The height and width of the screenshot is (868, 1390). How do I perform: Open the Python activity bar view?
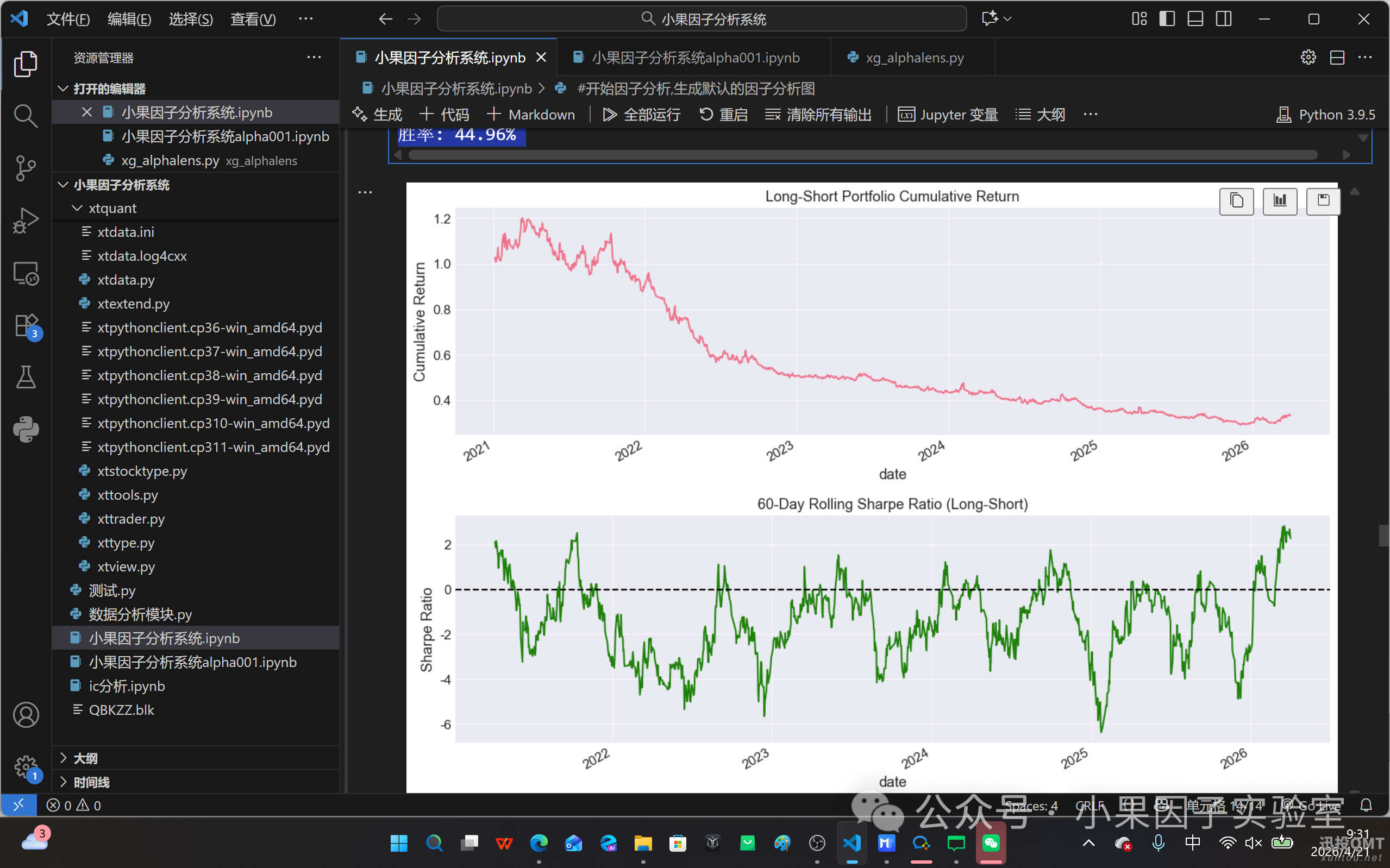coord(25,429)
